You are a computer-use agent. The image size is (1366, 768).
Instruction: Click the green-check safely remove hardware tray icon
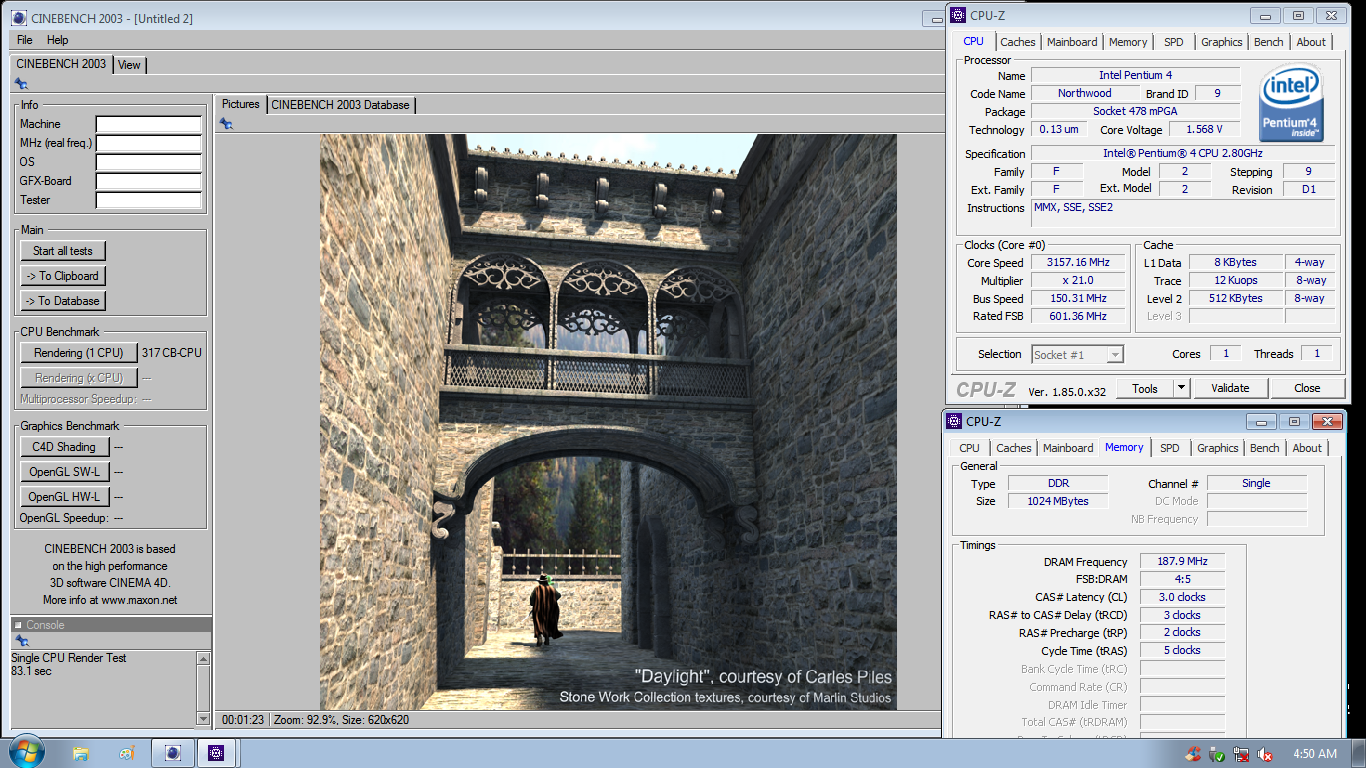click(x=1217, y=754)
